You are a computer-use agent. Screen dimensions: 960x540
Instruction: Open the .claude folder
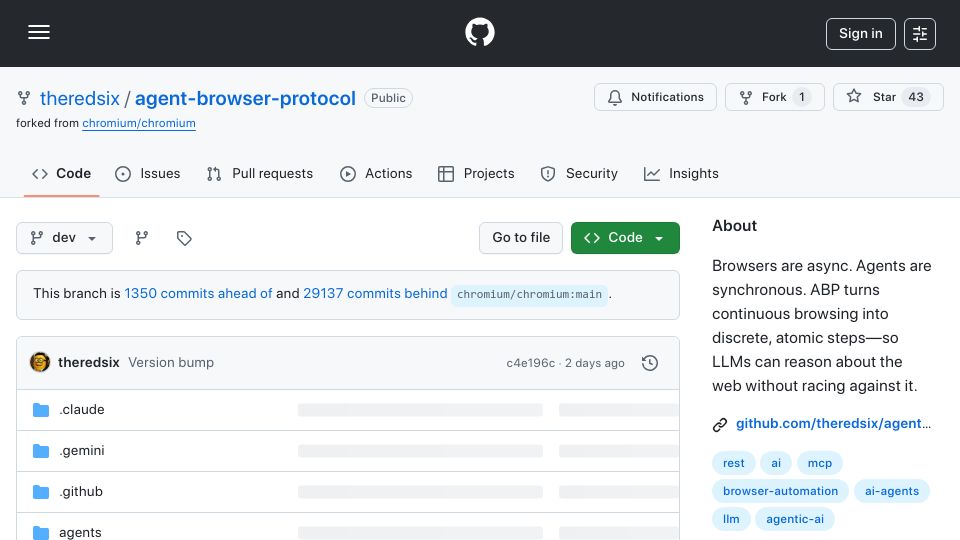coord(81,410)
